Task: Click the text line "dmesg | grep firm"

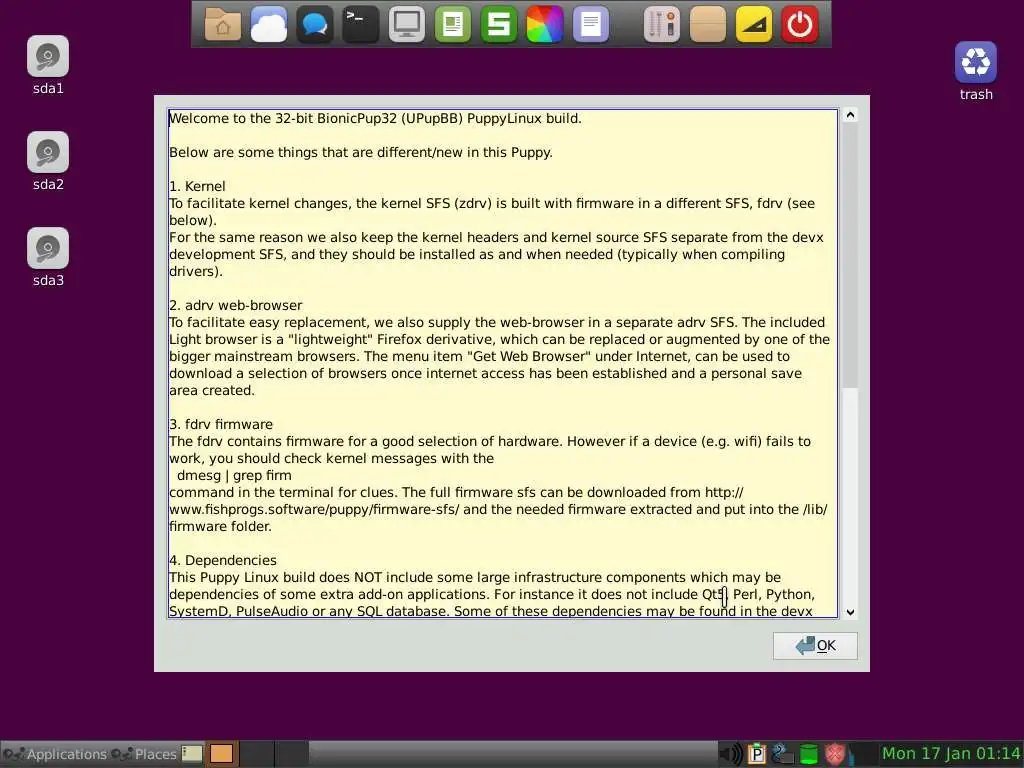Action: tap(234, 475)
